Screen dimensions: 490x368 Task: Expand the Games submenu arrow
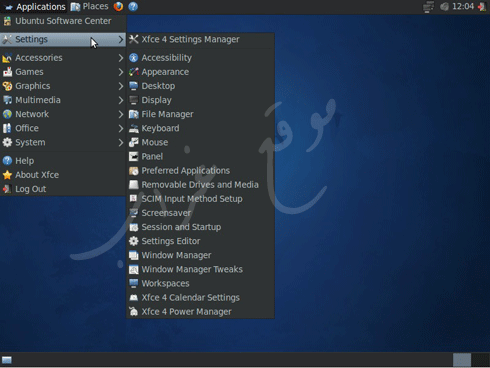pos(121,72)
